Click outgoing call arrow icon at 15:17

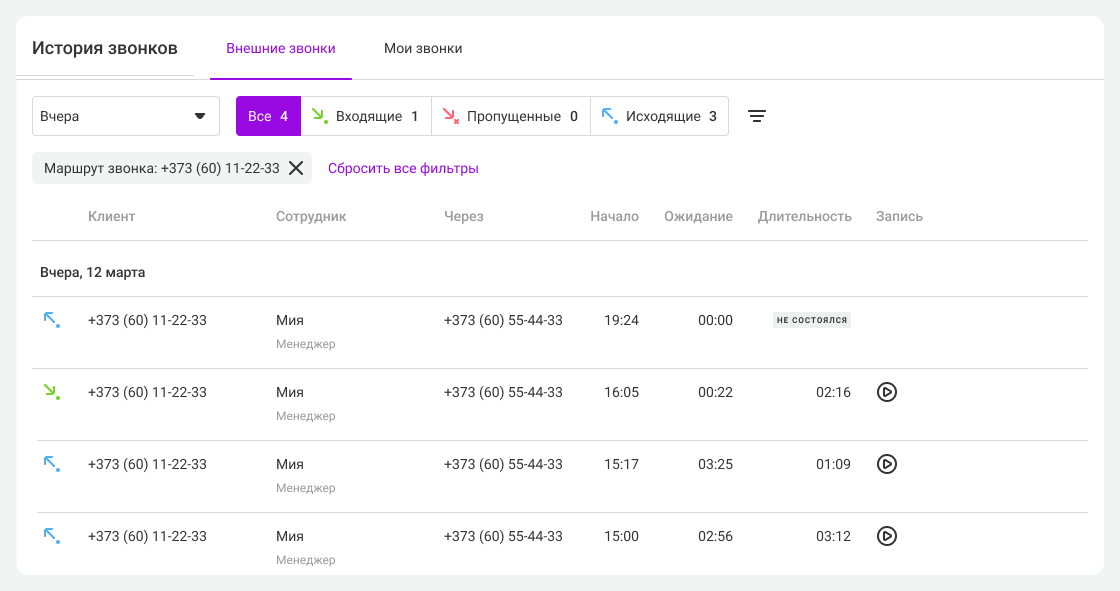51,464
